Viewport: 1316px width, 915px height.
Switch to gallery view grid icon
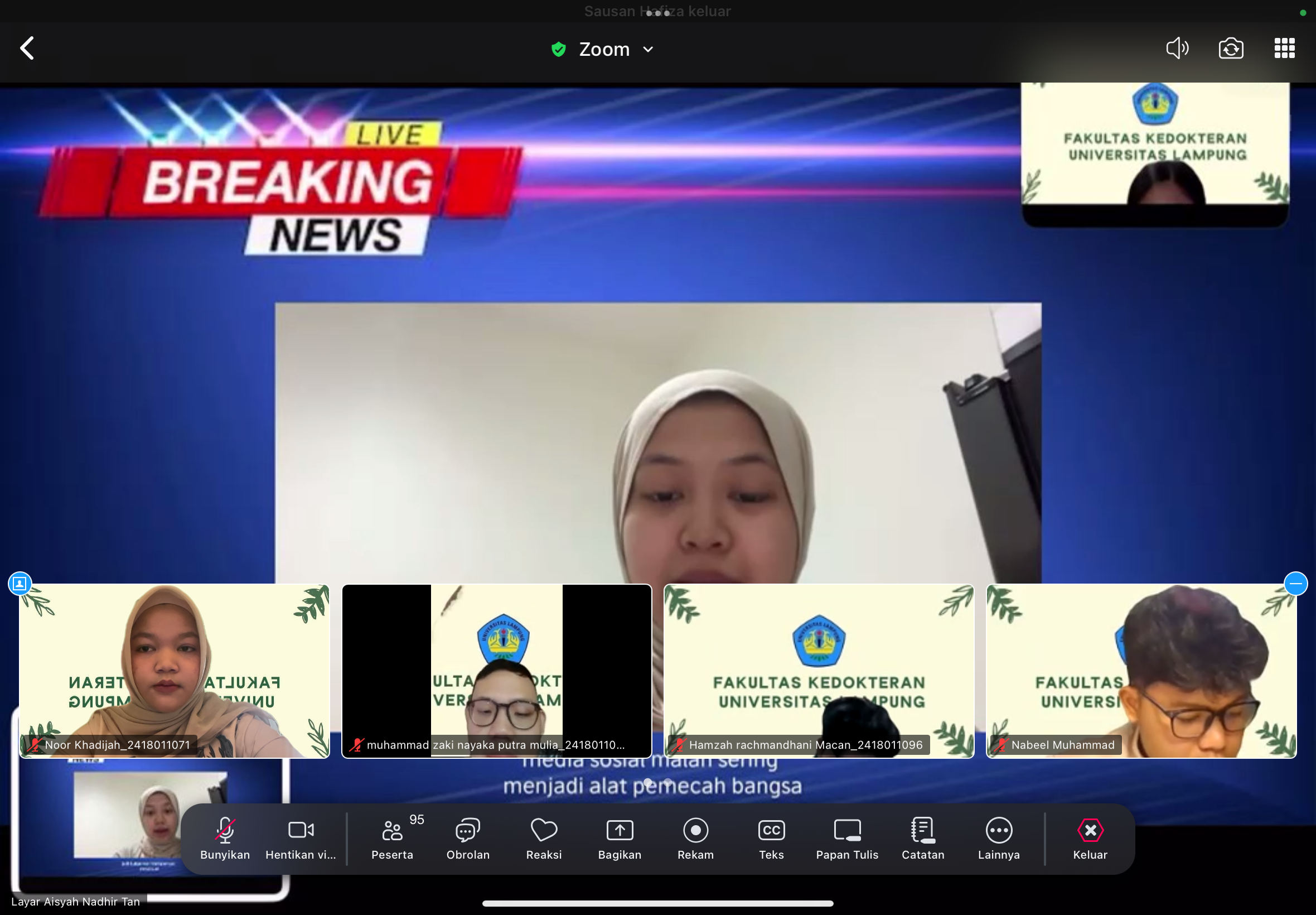click(x=1284, y=48)
